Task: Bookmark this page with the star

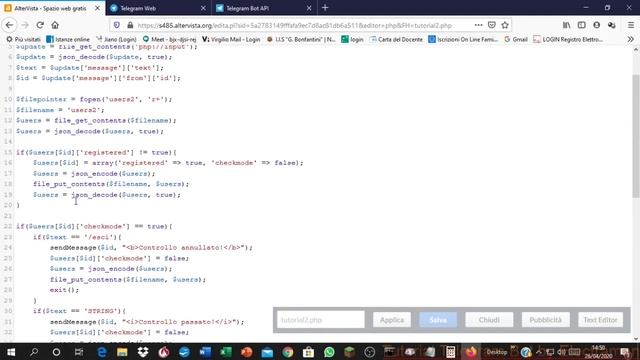Action: pyautogui.click(x=505, y=25)
